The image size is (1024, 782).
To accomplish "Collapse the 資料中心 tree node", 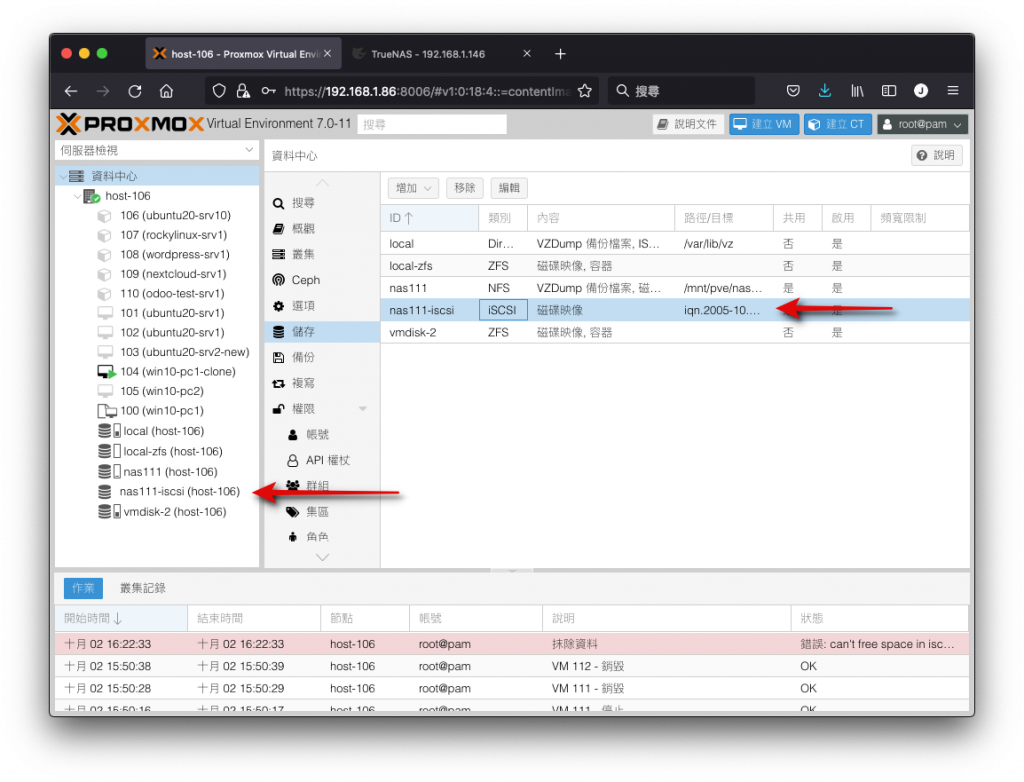I will 63,176.
